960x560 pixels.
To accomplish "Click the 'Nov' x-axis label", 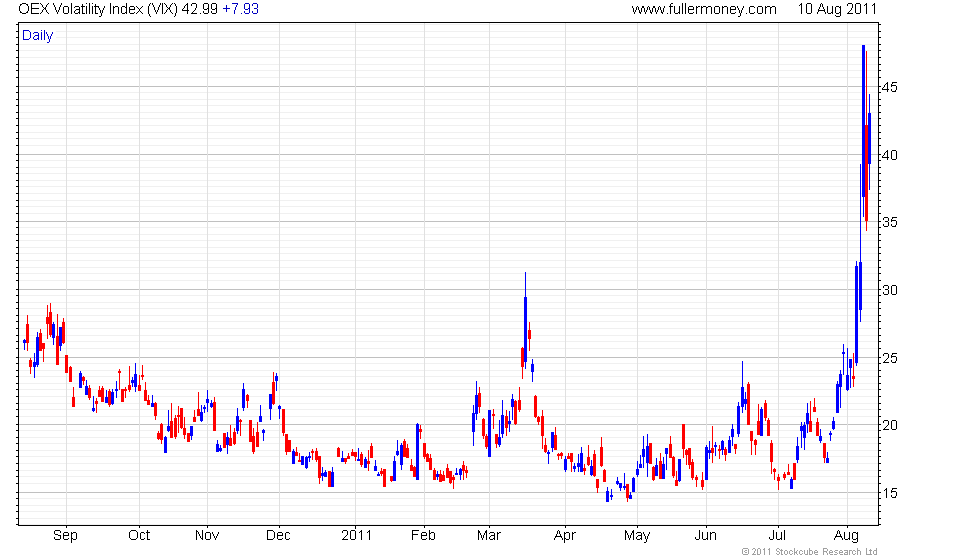I will [207, 536].
